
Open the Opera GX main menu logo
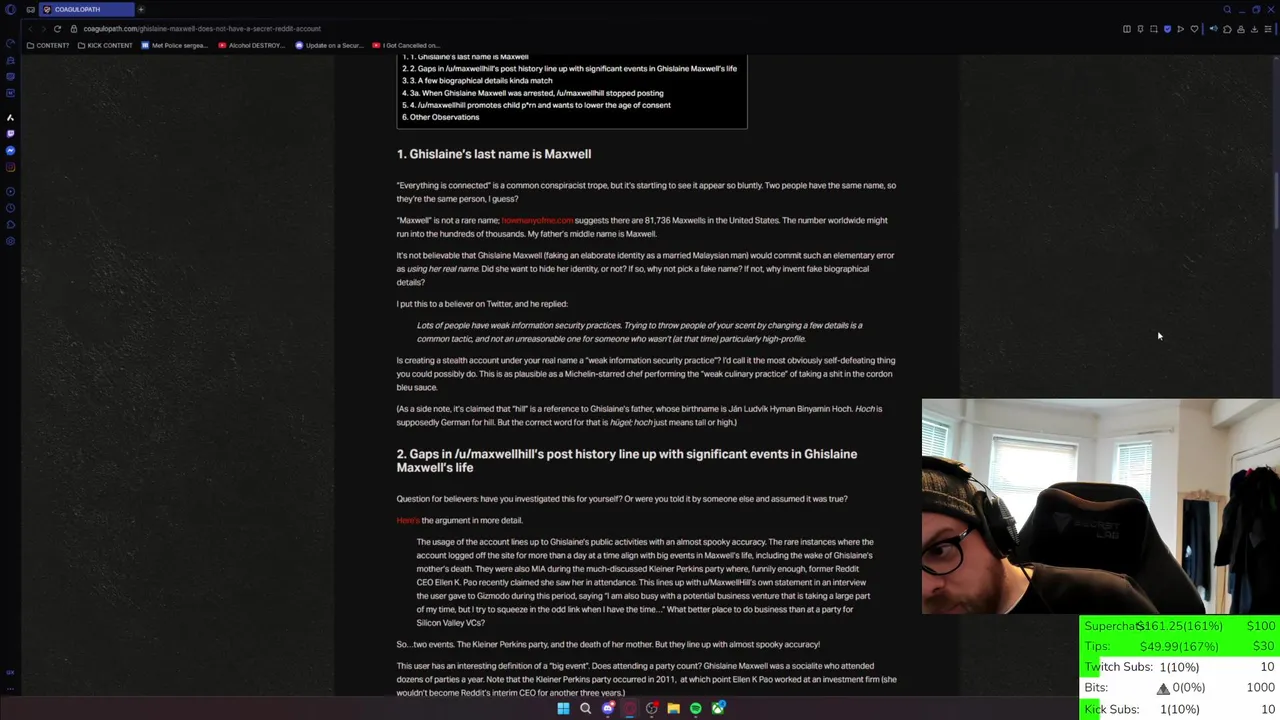10,9
